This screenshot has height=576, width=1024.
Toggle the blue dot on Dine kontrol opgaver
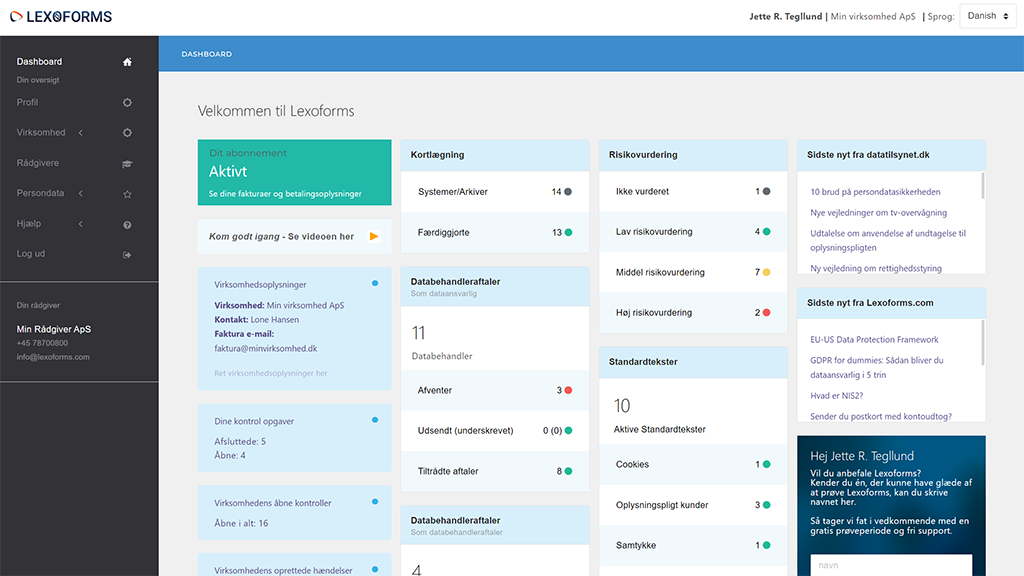pos(376,420)
